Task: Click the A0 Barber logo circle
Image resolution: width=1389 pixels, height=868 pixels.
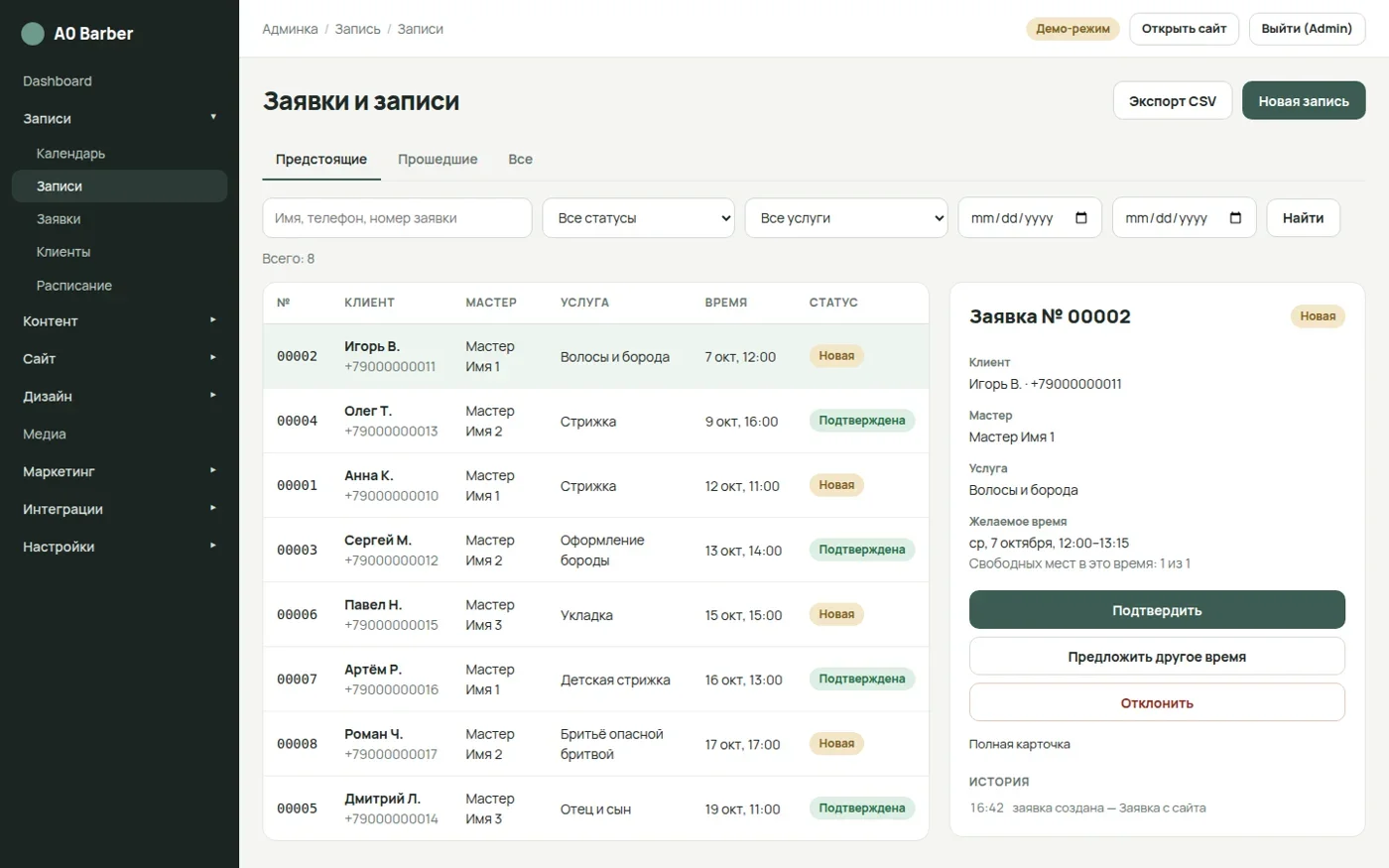Action: 33,34
